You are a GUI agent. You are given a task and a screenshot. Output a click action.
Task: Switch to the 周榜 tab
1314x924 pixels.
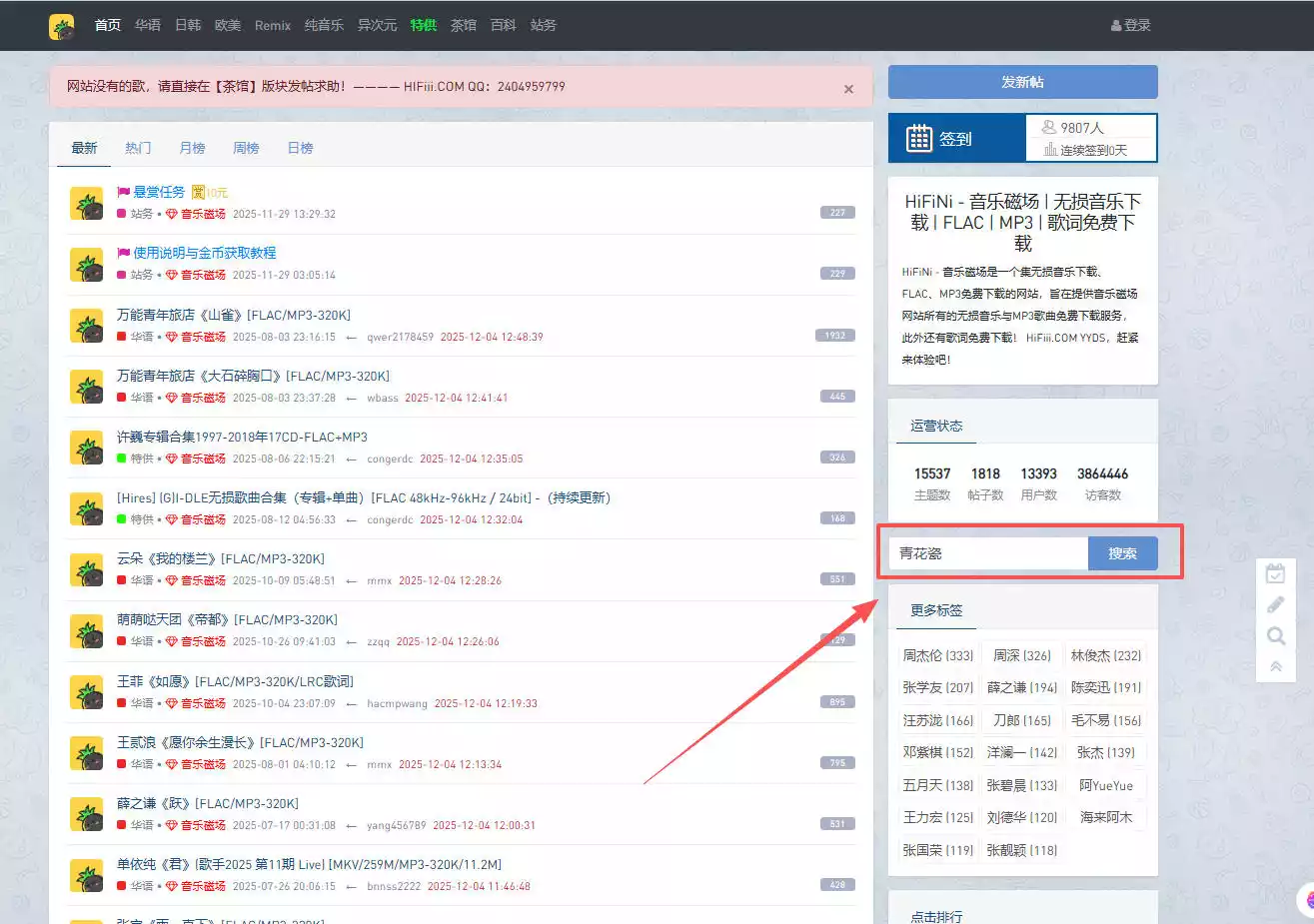[246, 148]
